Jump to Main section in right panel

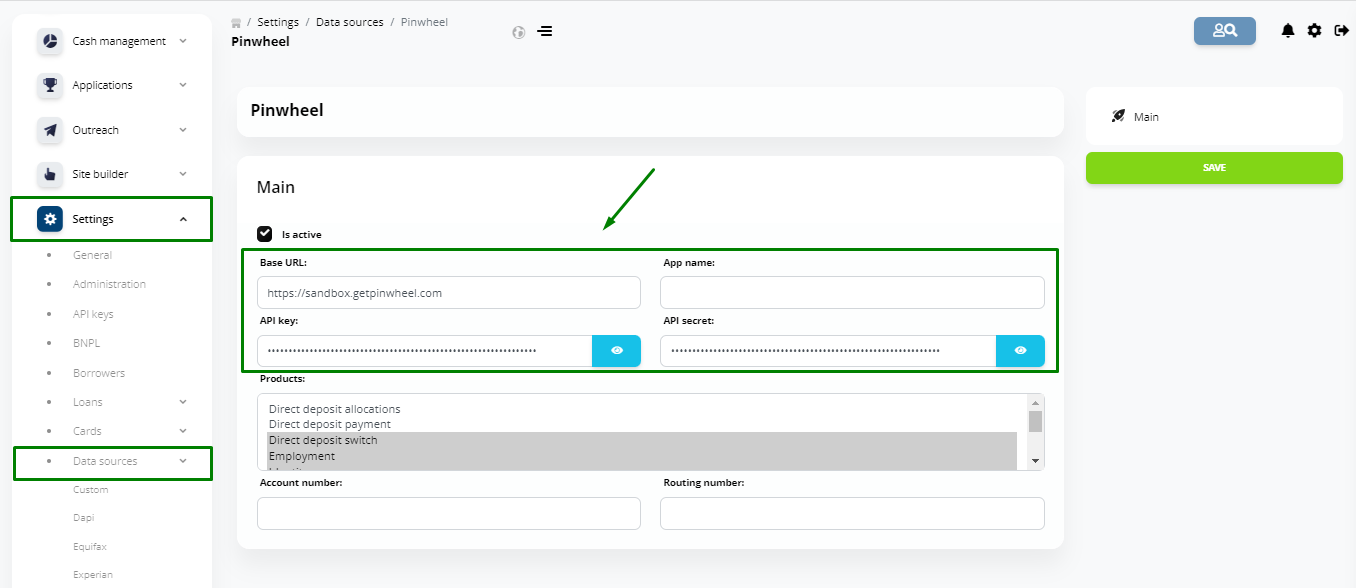point(1146,117)
